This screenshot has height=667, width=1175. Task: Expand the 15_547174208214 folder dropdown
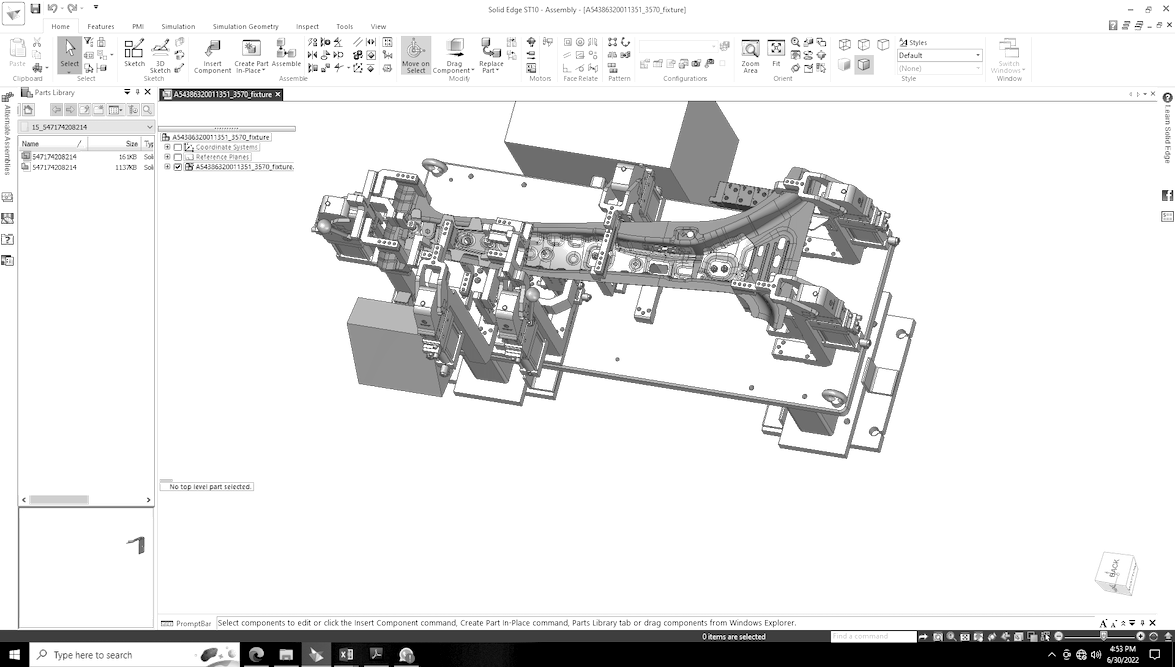click(x=149, y=128)
